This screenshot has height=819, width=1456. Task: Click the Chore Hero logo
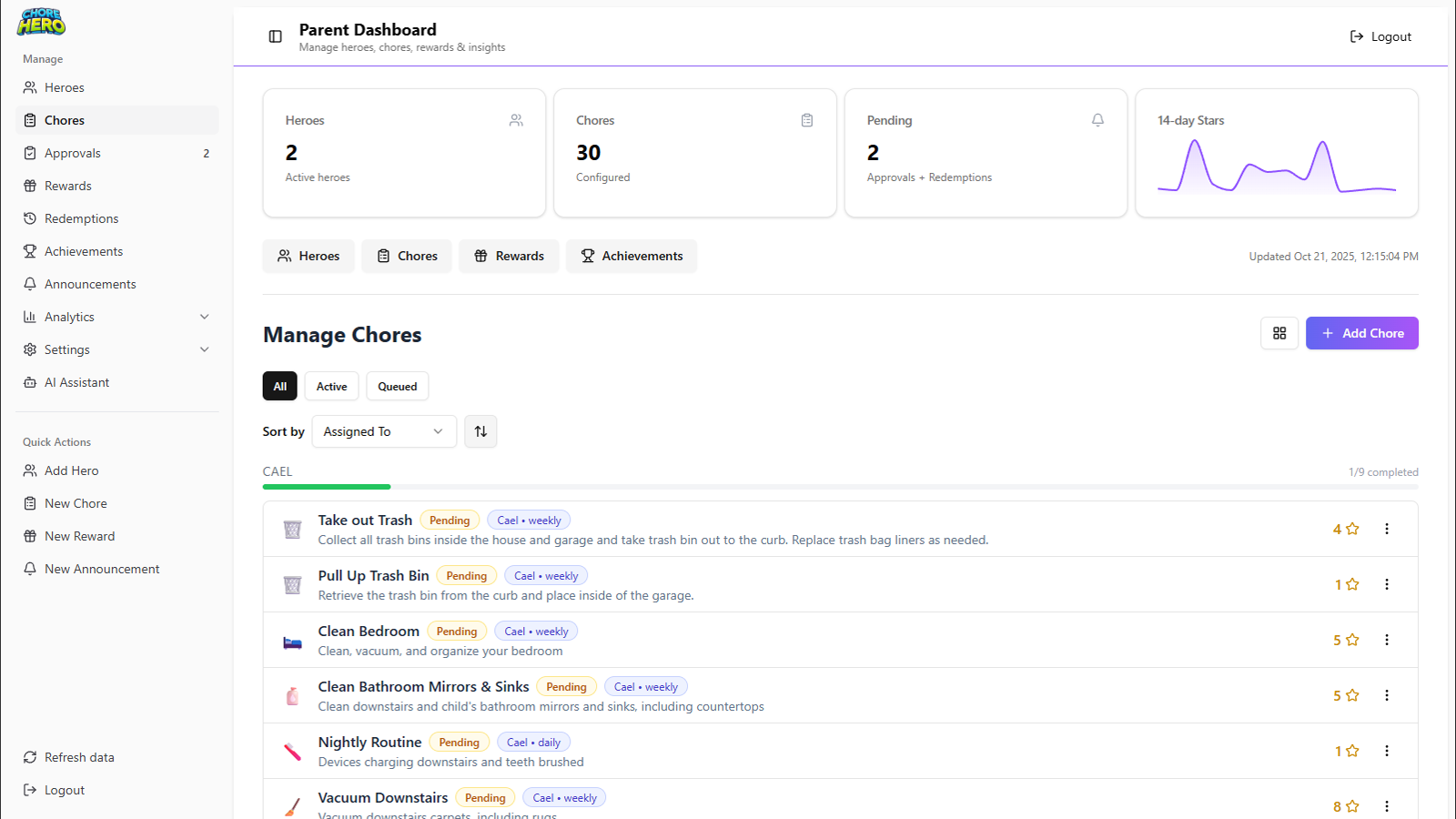point(40,22)
